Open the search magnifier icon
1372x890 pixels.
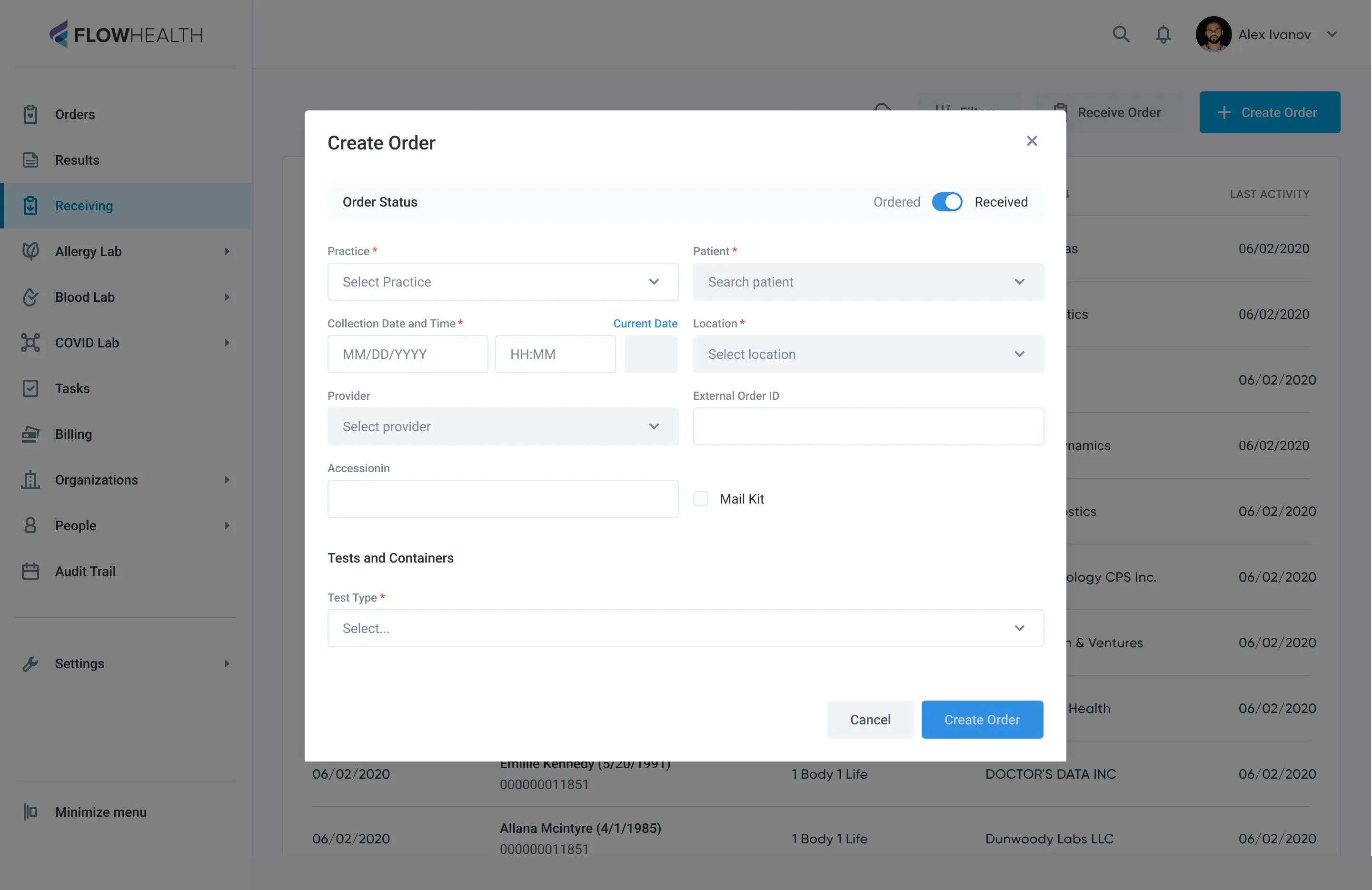pyautogui.click(x=1121, y=35)
